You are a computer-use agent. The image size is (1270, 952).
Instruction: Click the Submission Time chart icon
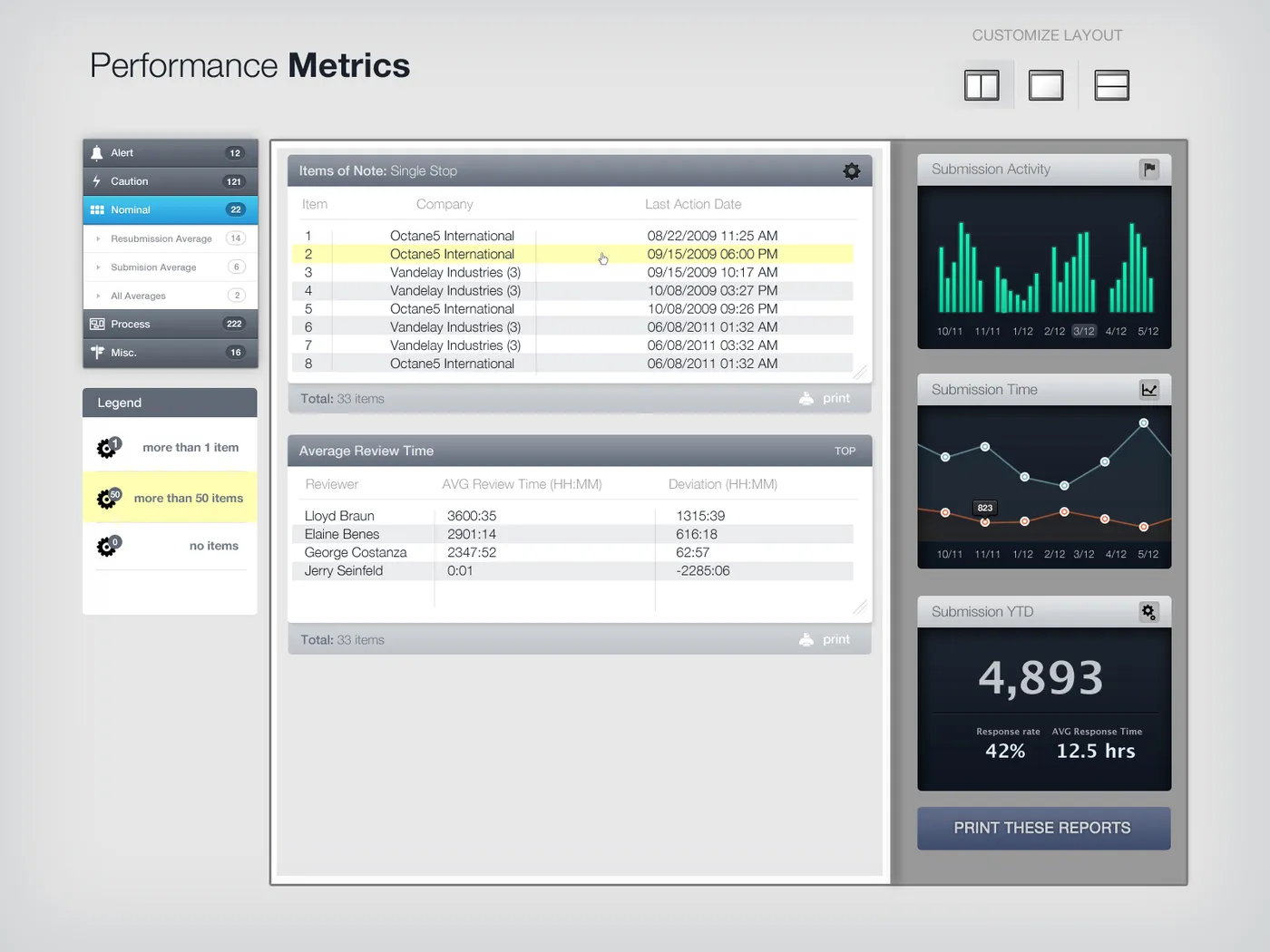[1149, 389]
